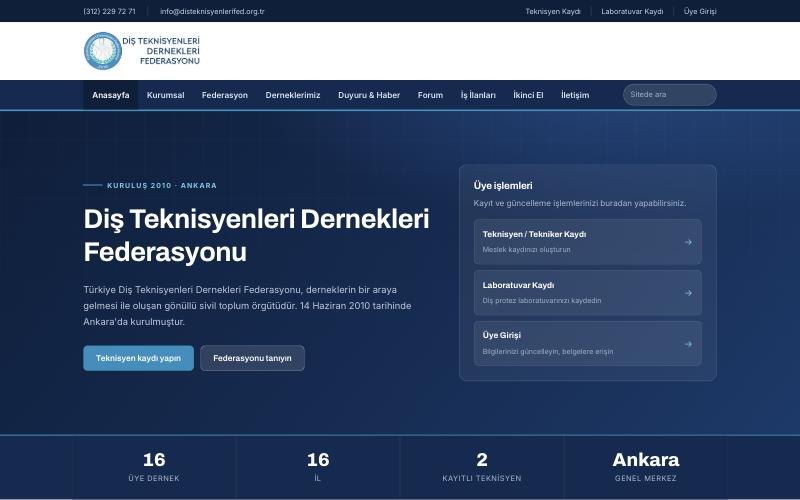Image resolution: width=800 pixels, height=500 pixels.
Task: Click the ÜYE DERNEK statistic
Action: (154, 467)
